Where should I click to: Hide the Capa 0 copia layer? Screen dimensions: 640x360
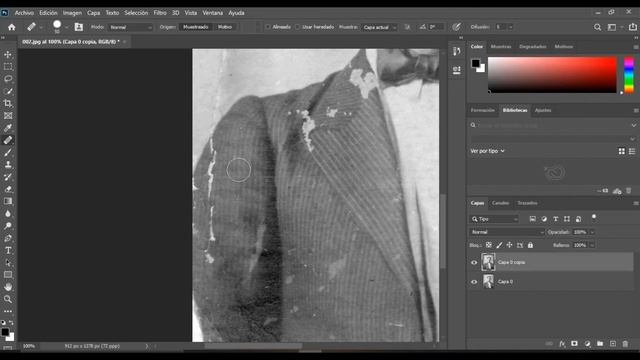coord(474,262)
